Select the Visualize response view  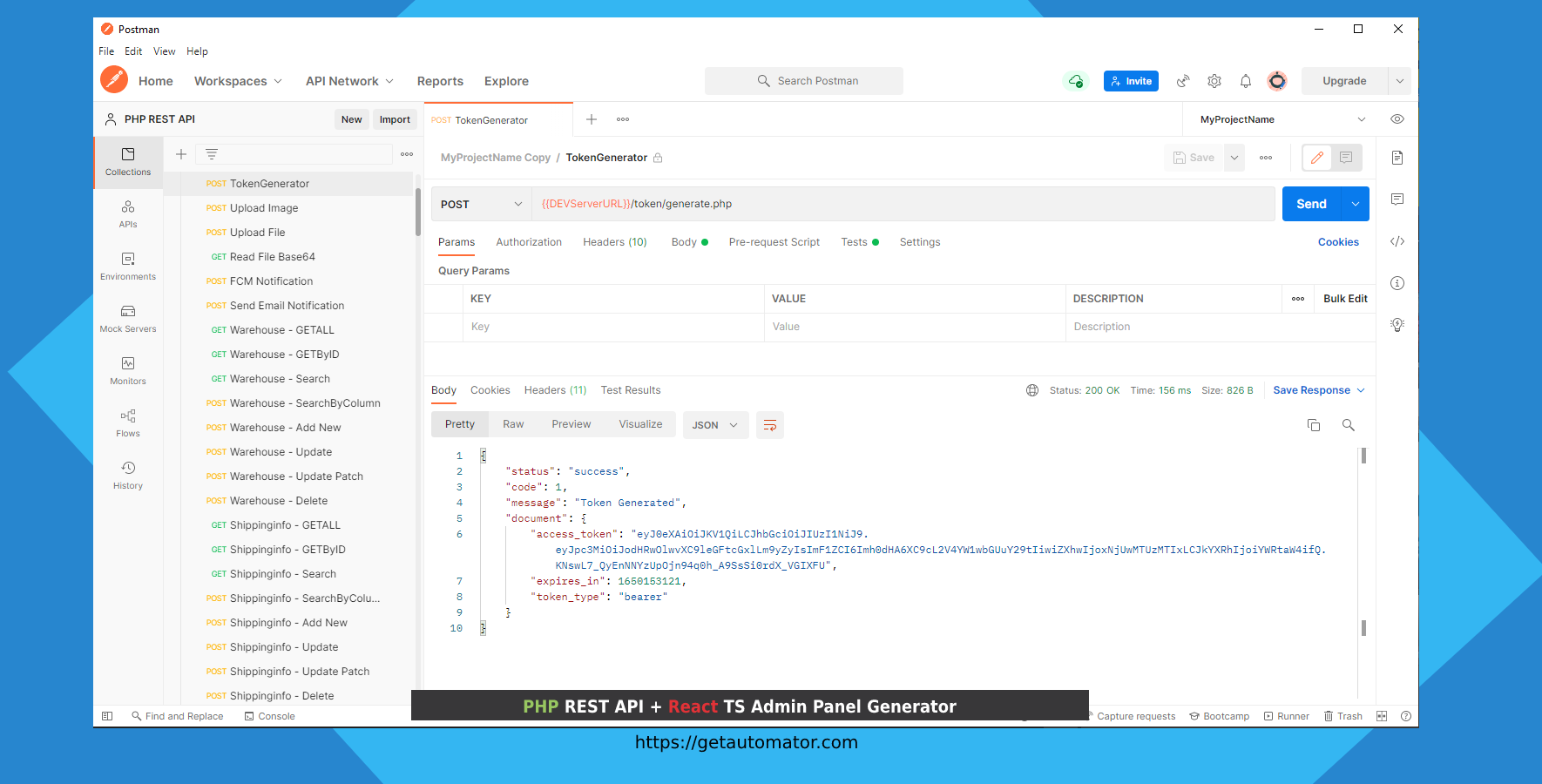(640, 424)
